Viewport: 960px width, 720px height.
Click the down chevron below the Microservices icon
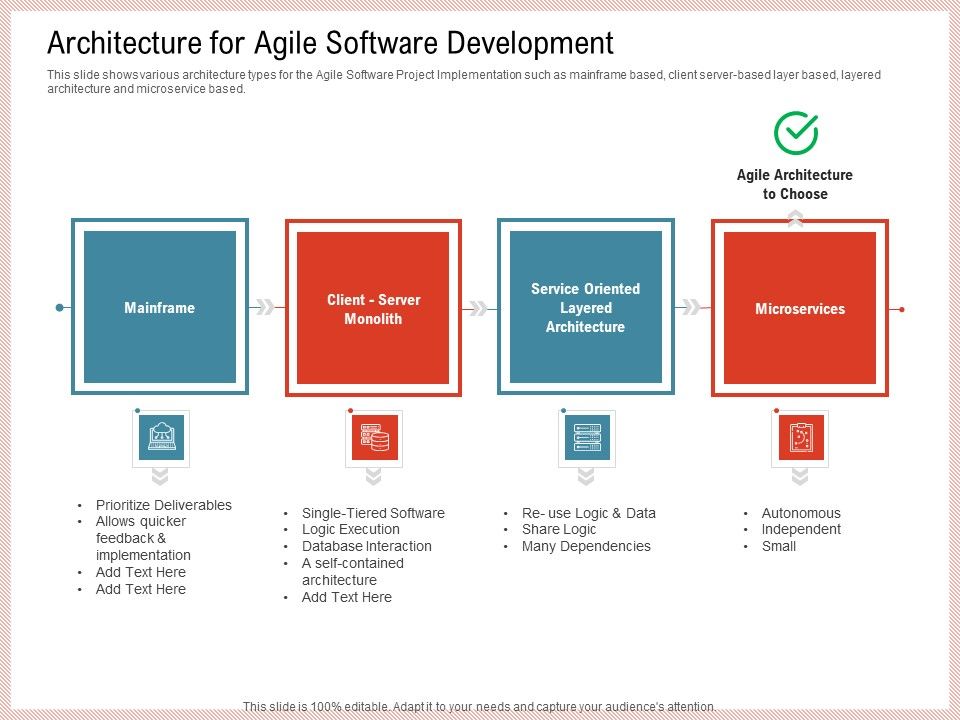tap(800, 476)
